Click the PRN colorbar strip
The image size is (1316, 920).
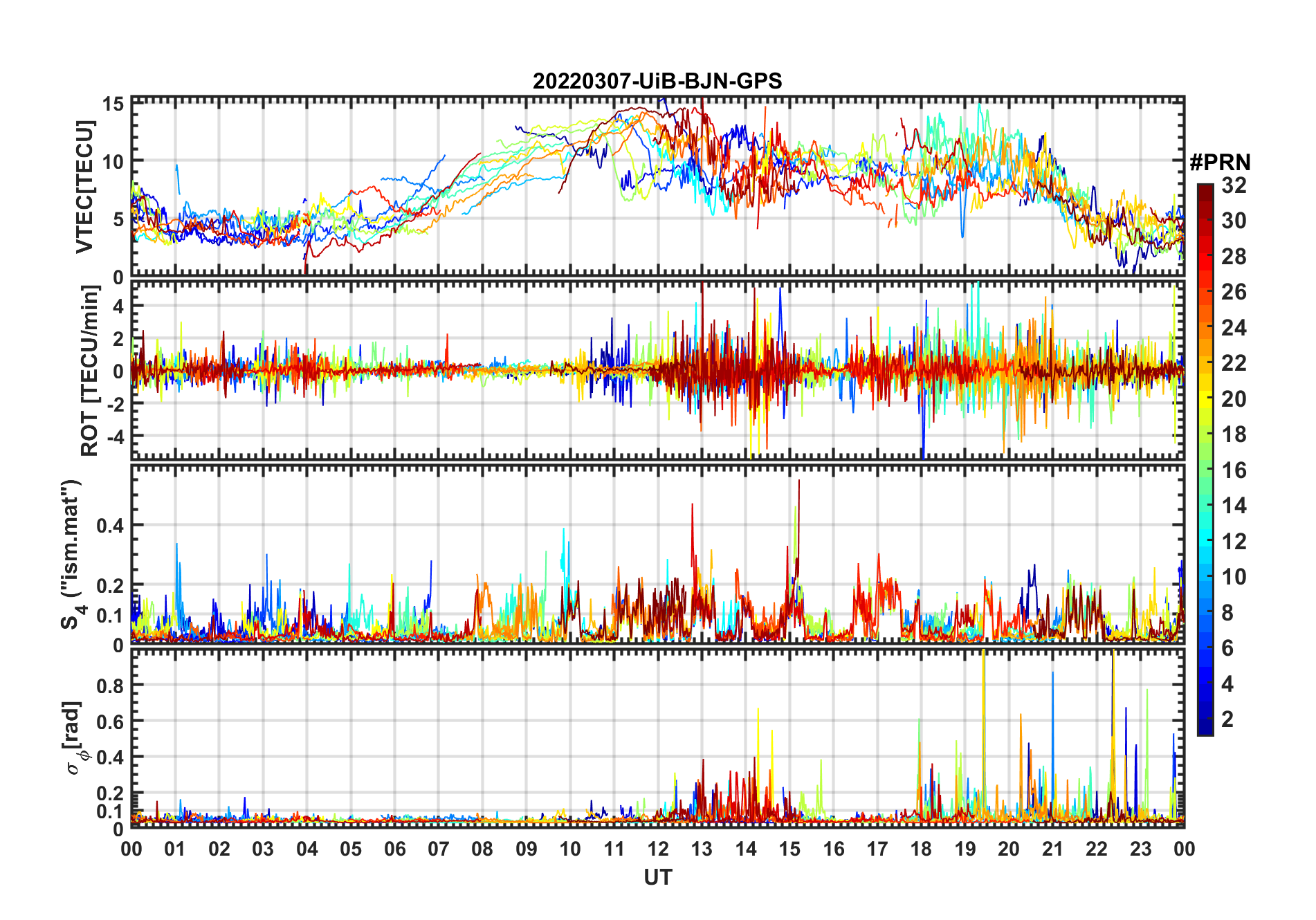tap(1205, 459)
